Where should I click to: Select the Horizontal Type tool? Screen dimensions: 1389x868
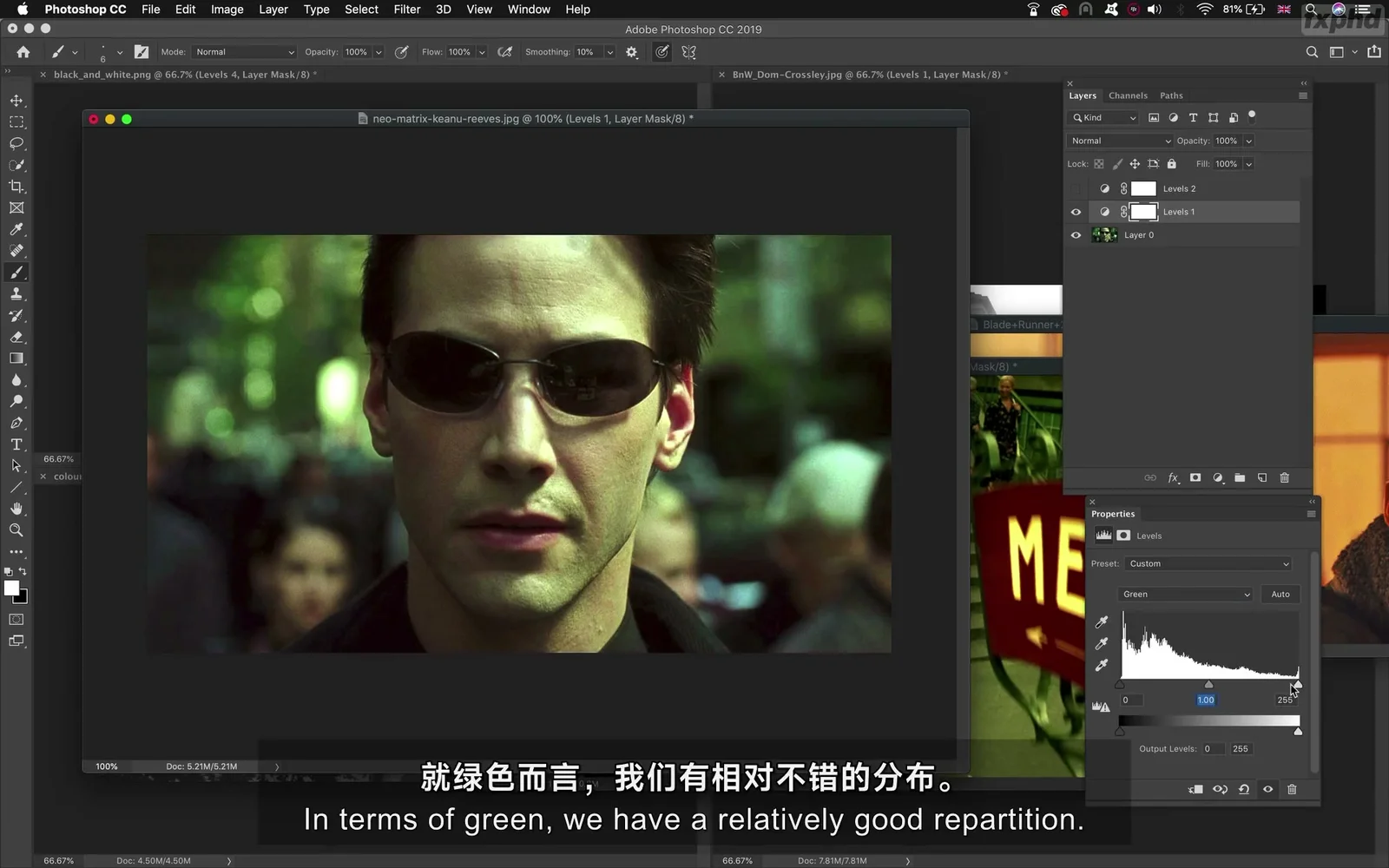point(16,444)
